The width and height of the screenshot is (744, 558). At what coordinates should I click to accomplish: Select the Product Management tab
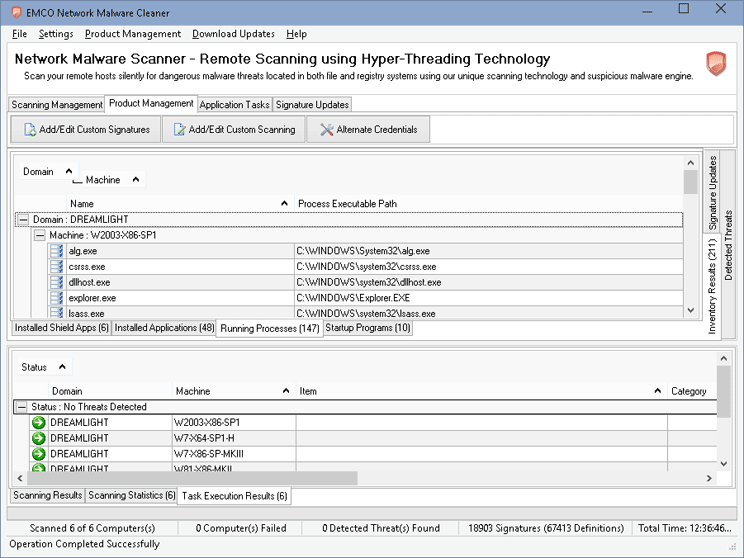151,103
